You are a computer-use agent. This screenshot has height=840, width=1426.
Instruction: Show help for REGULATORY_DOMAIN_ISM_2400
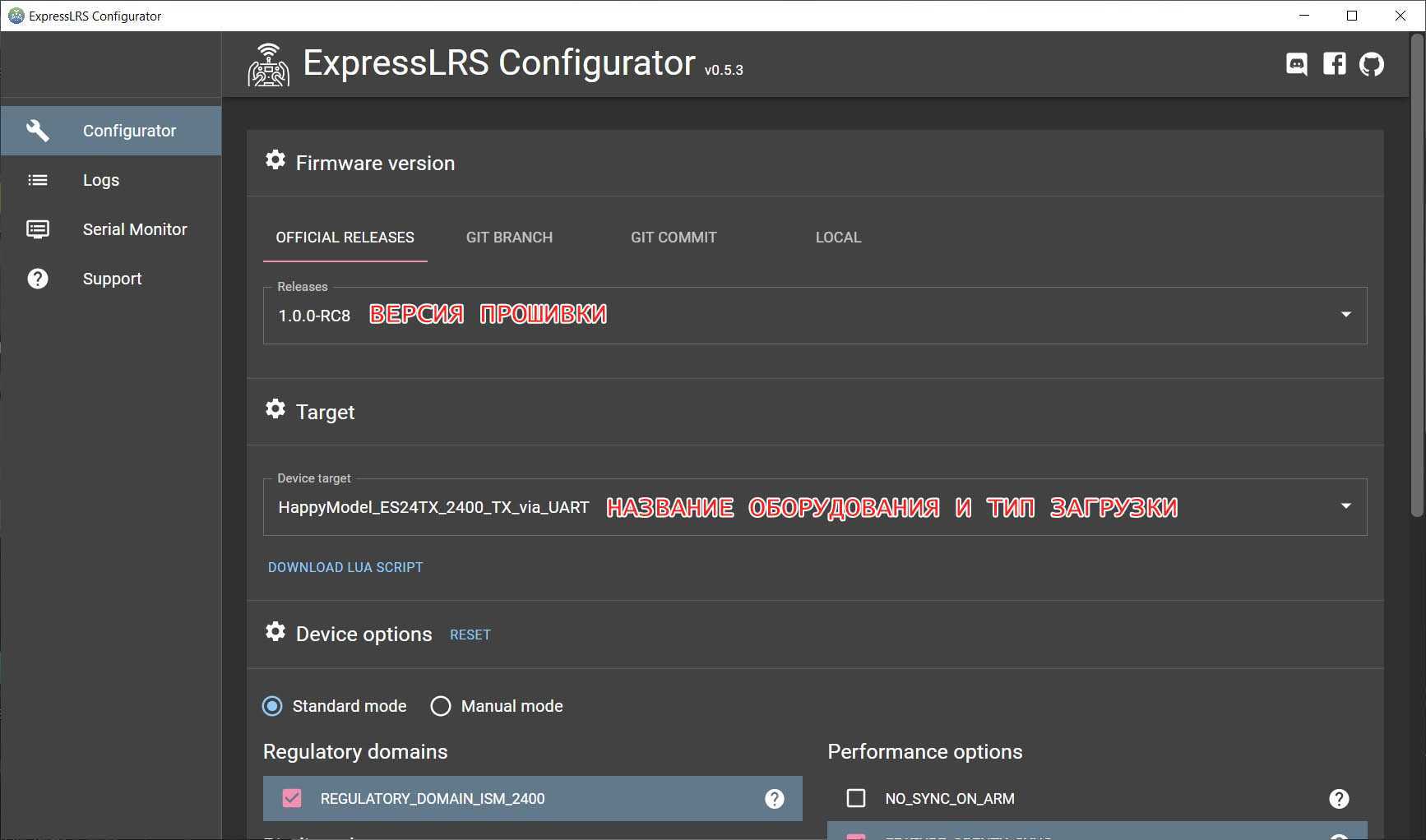774,799
